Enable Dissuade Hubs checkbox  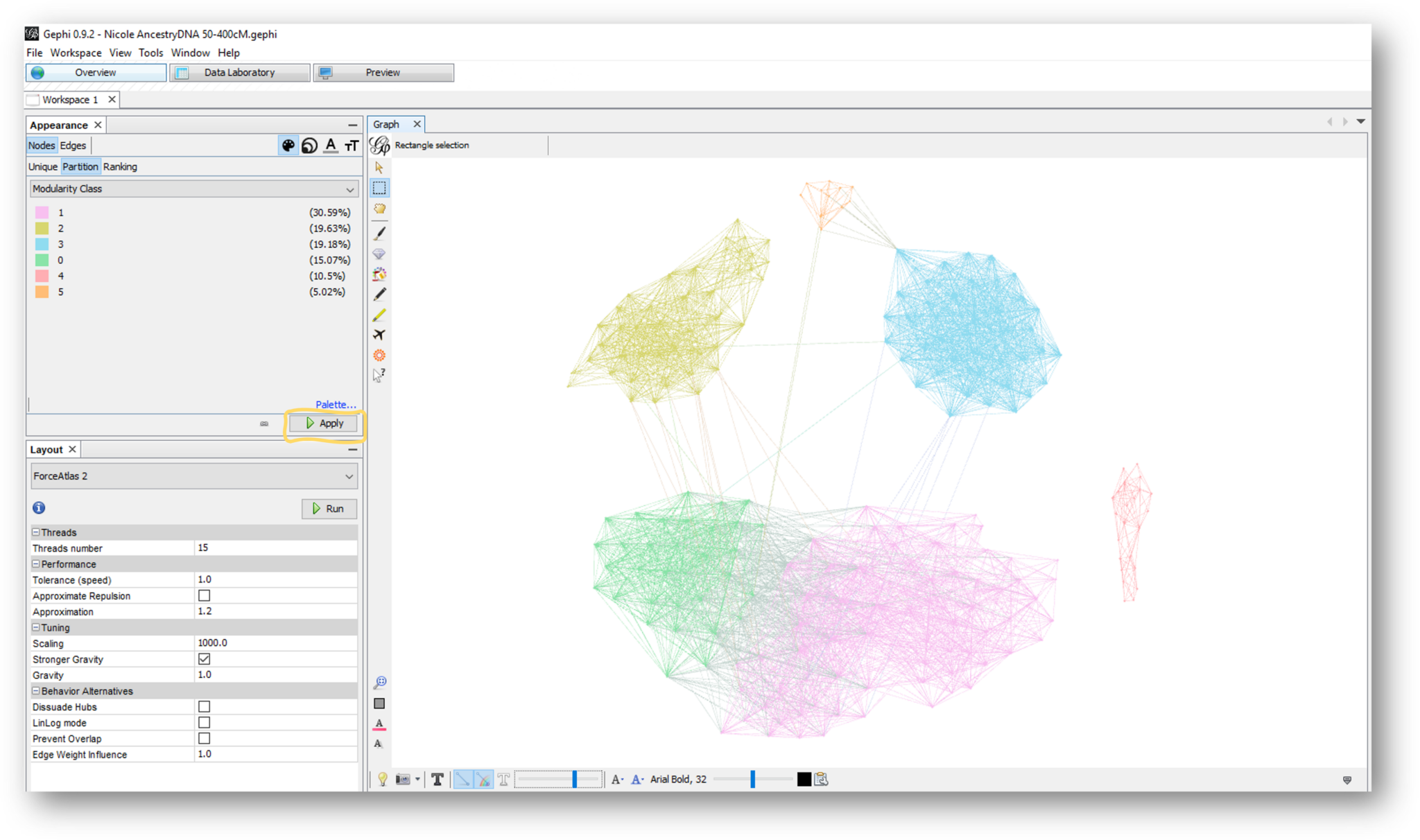click(x=204, y=707)
